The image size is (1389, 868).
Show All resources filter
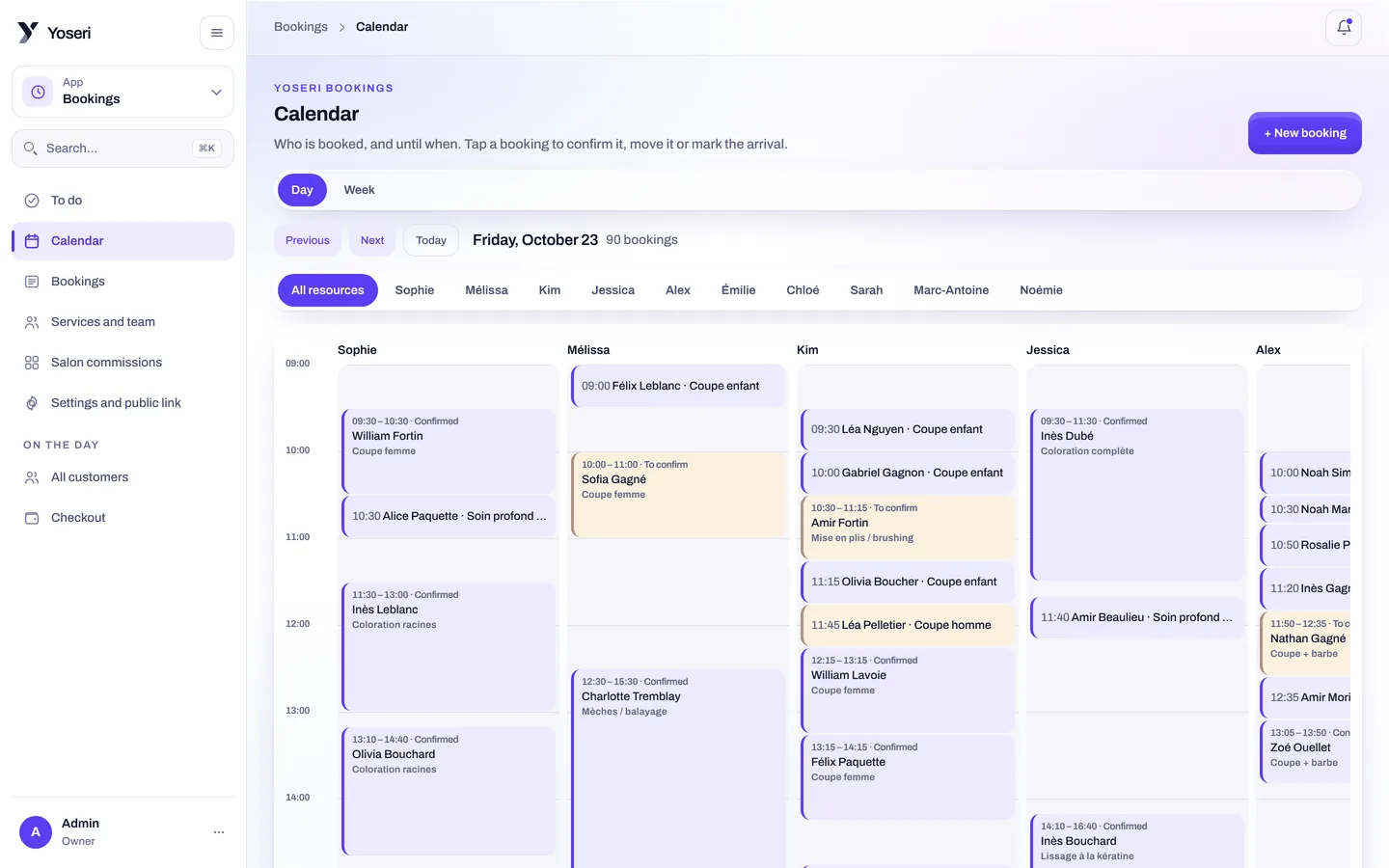tap(328, 290)
